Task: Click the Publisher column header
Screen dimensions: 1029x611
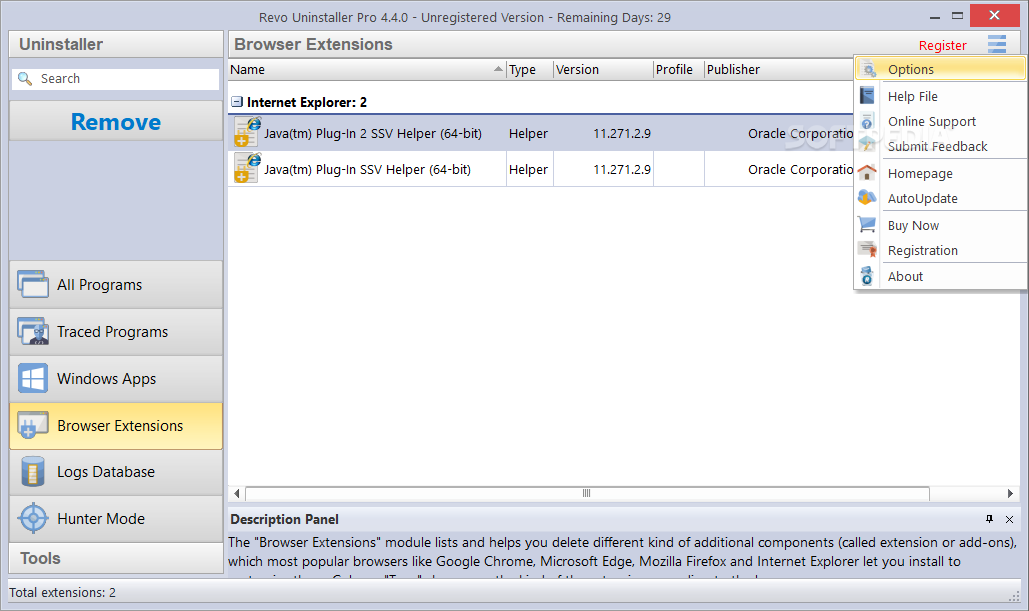Action: point(778,70)
